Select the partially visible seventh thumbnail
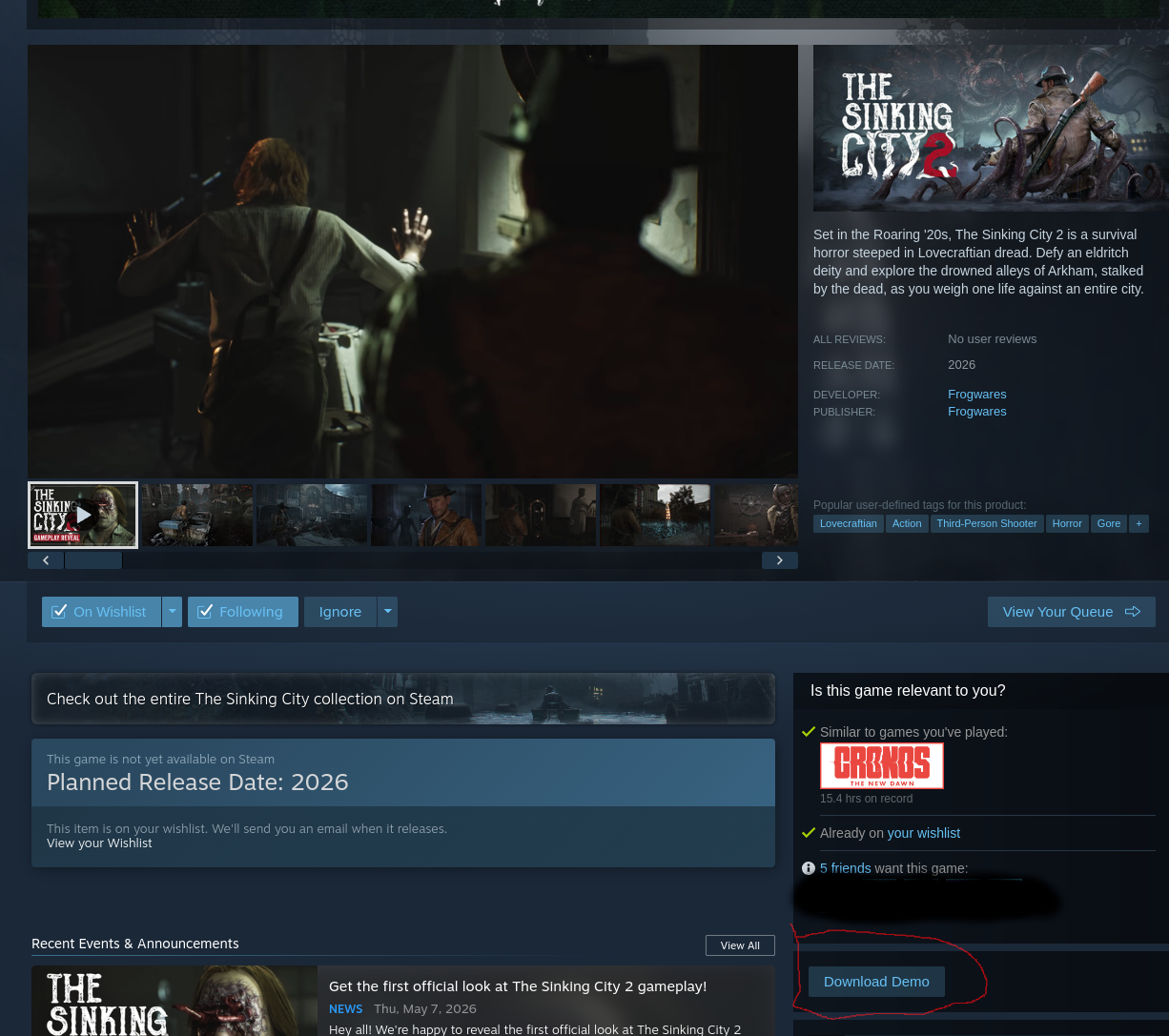The image size is (1169, 1036). (x=756, y=515)
